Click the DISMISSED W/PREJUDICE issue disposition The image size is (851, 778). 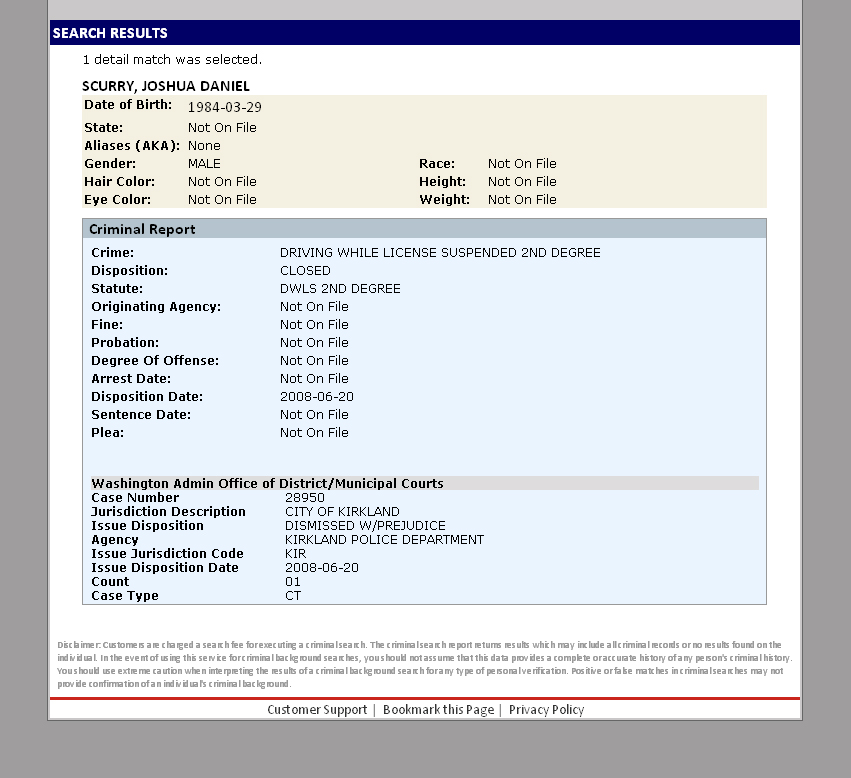click(x=365, y=526)
